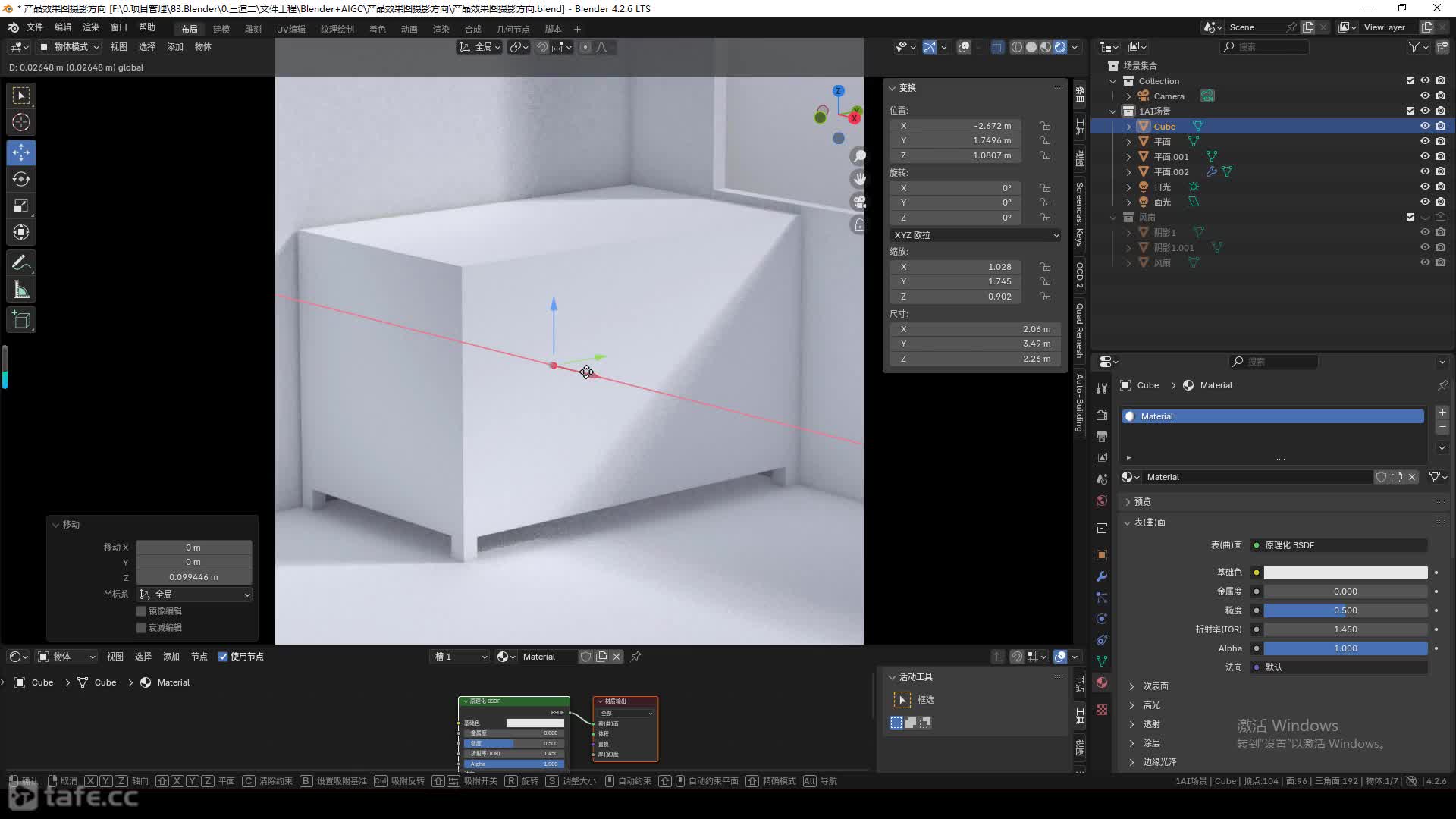Switch to the UV编辑 workspace tab

[291, 29]
